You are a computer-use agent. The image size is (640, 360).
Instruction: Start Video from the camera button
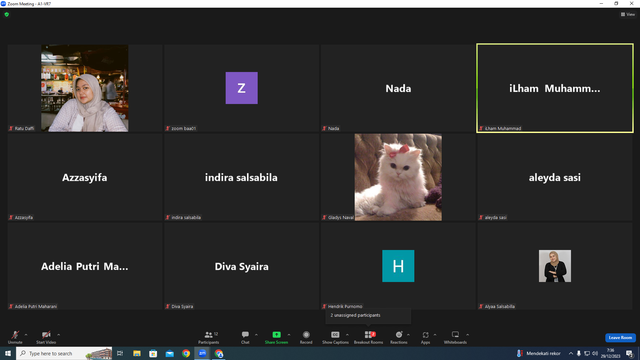[46, 337]
